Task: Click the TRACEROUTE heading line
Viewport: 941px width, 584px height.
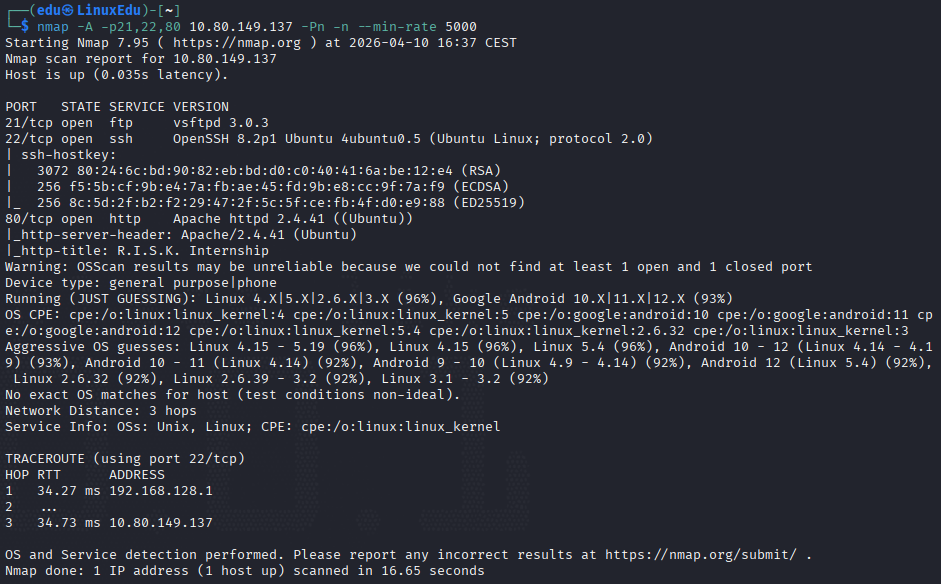Action: coord(125,459)
